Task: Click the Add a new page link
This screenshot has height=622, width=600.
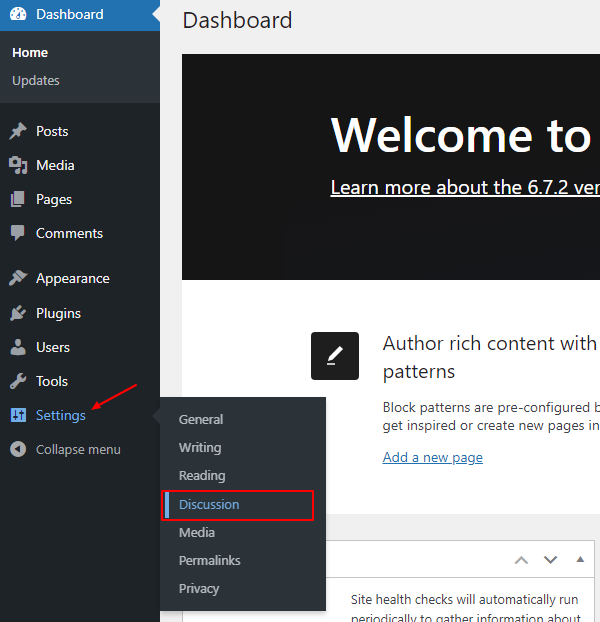Action: 433,457
